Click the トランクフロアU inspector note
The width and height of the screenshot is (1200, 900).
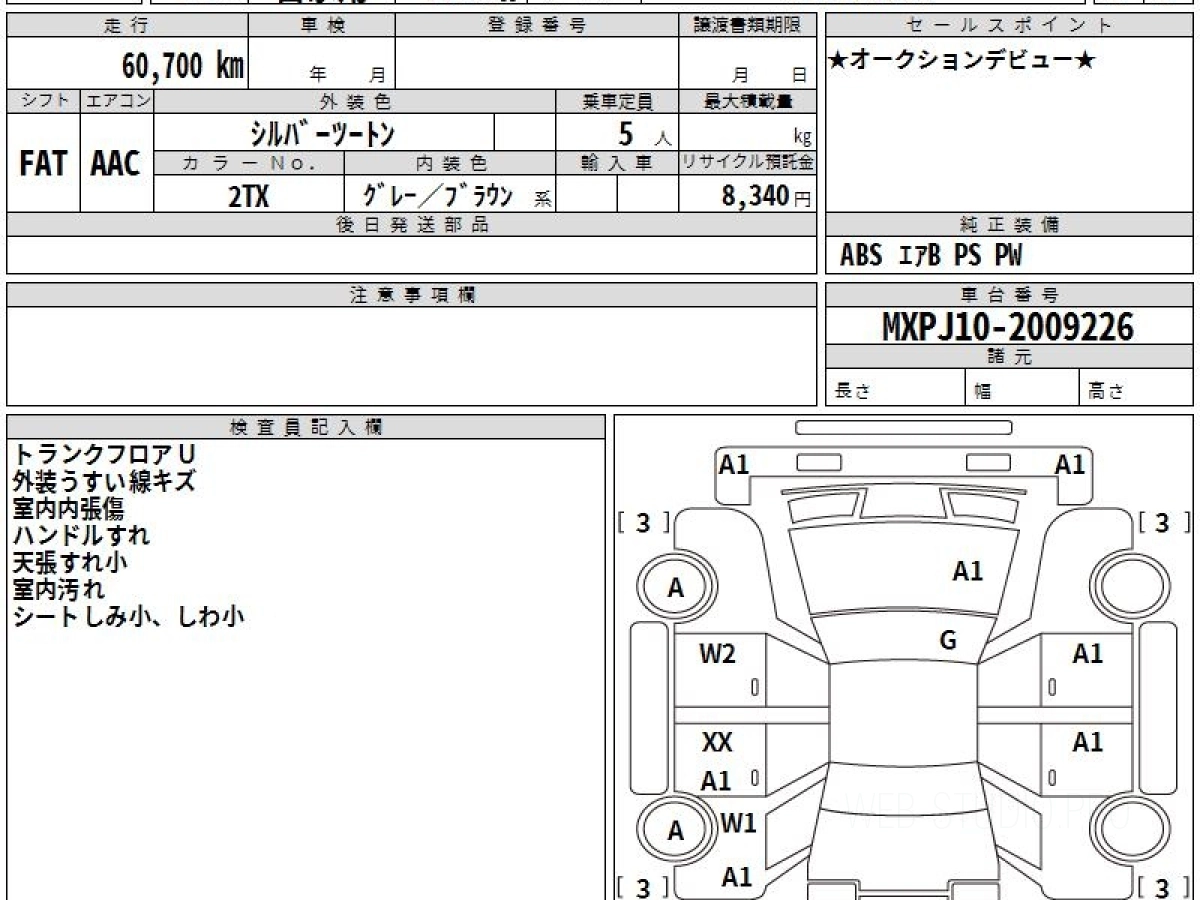tap(104, 454)
